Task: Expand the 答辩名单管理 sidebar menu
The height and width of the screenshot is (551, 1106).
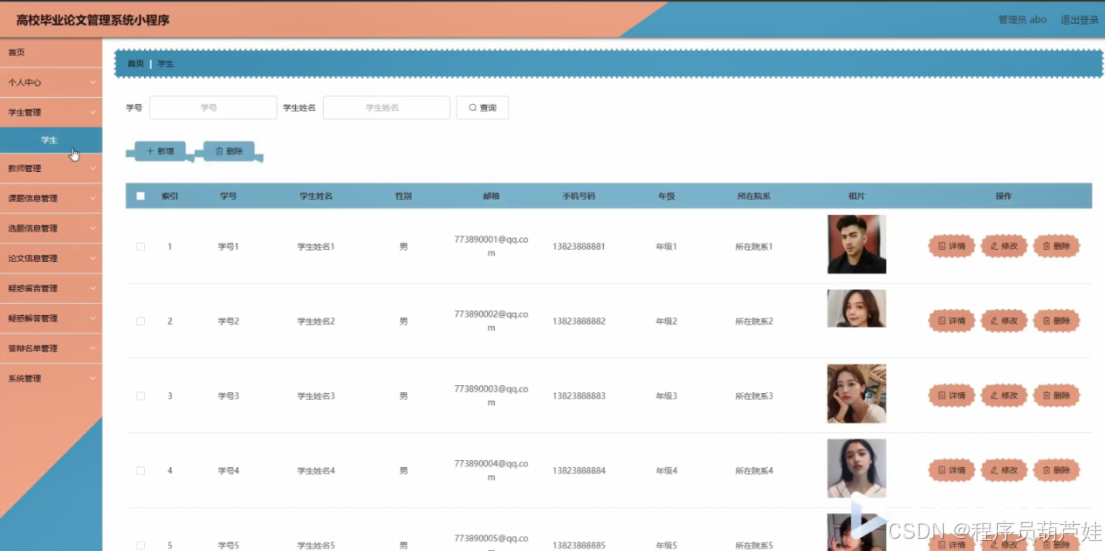Action: pyautogui.click(x=51, y=349)
